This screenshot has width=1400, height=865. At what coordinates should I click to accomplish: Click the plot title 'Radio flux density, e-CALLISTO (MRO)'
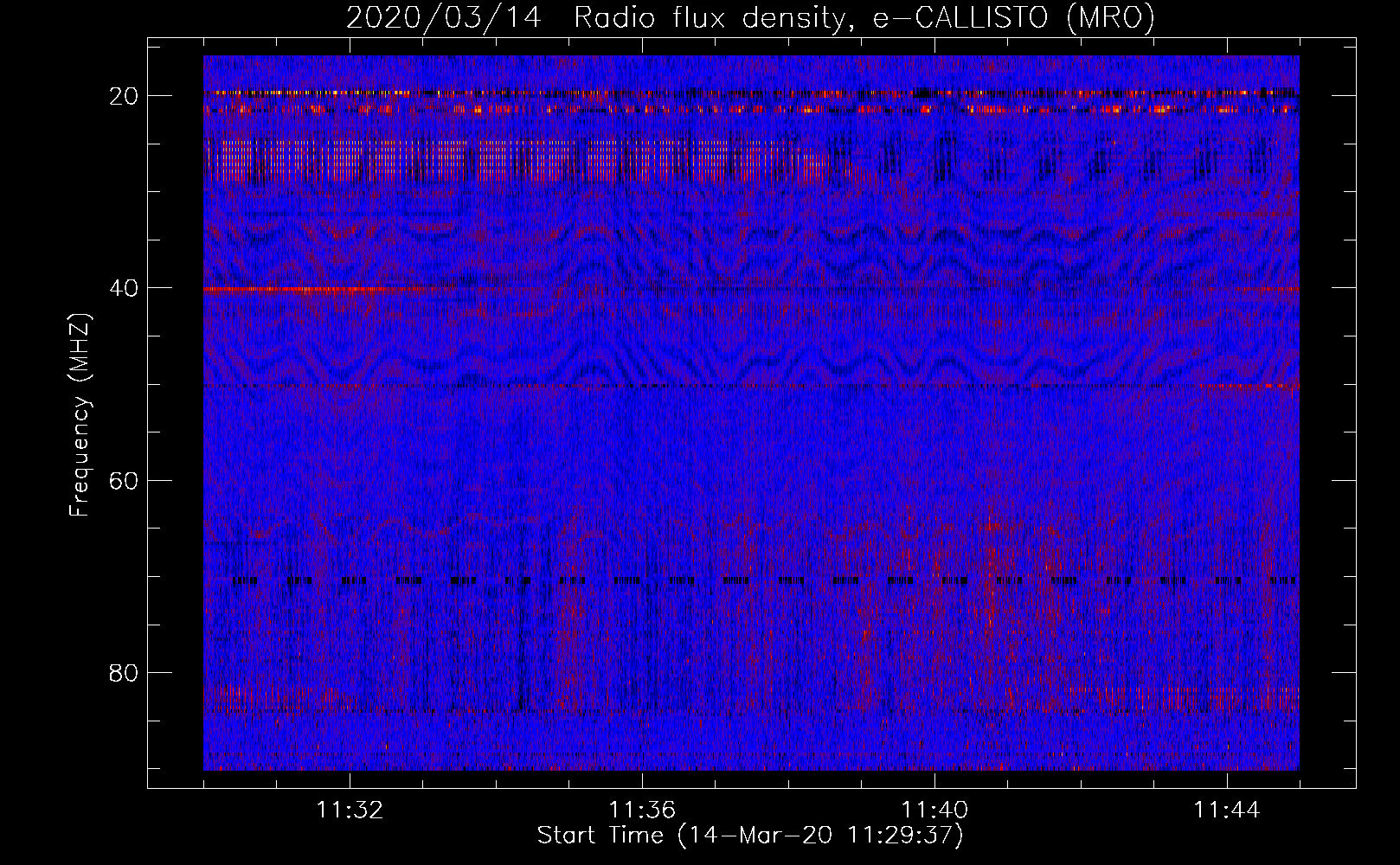[x=864, y=17]
